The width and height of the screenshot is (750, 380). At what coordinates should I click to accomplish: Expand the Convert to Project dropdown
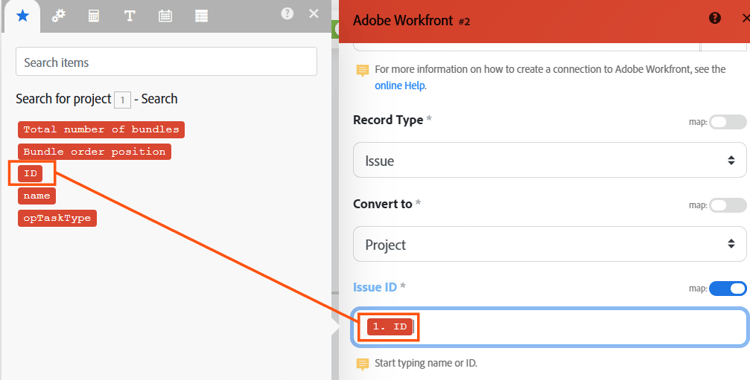click(550, 244)
